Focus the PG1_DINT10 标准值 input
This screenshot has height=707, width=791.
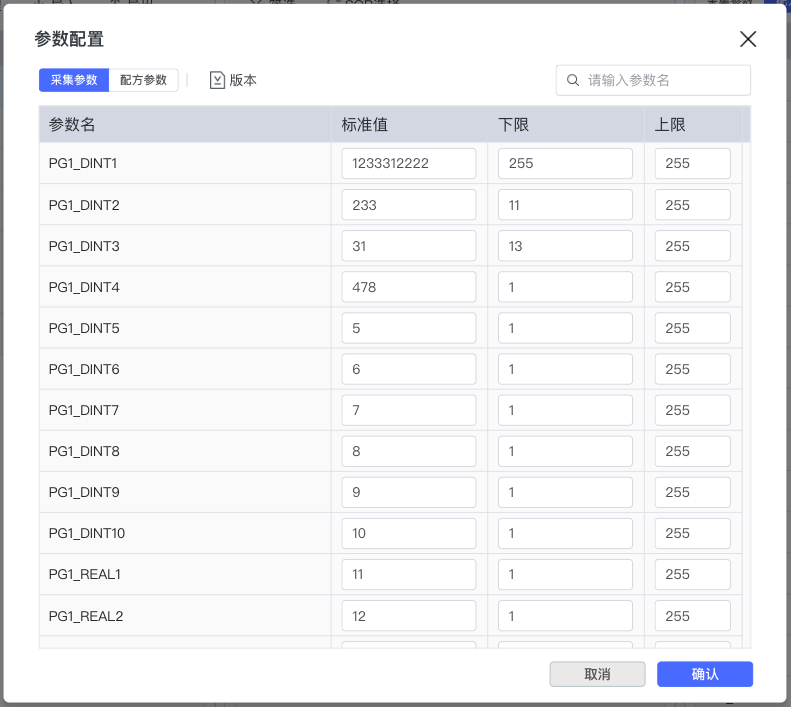tap(408, 533)
